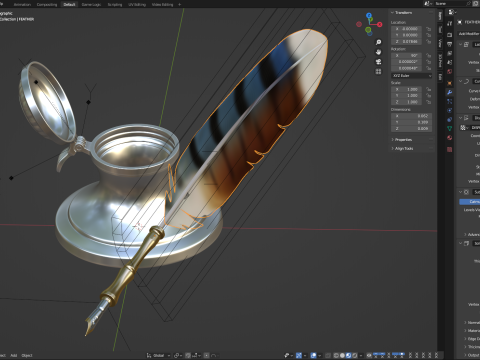Open the Modifiers wrench properties tab
Viewport: 480px width, 360px height.
(x=449, y=92)
